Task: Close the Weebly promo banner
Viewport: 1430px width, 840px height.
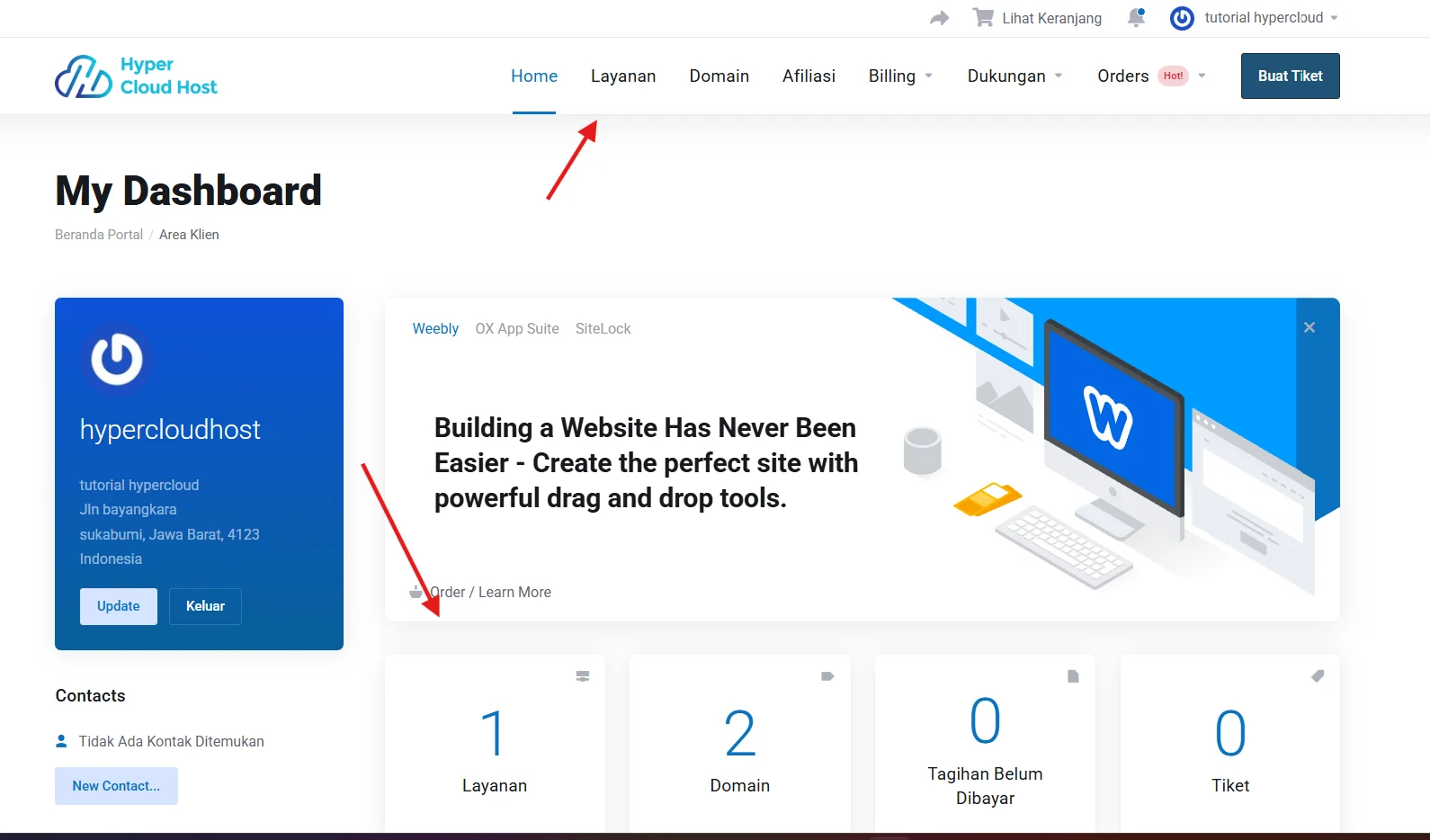Action: pyautogui.click(x=1309, y=327)
